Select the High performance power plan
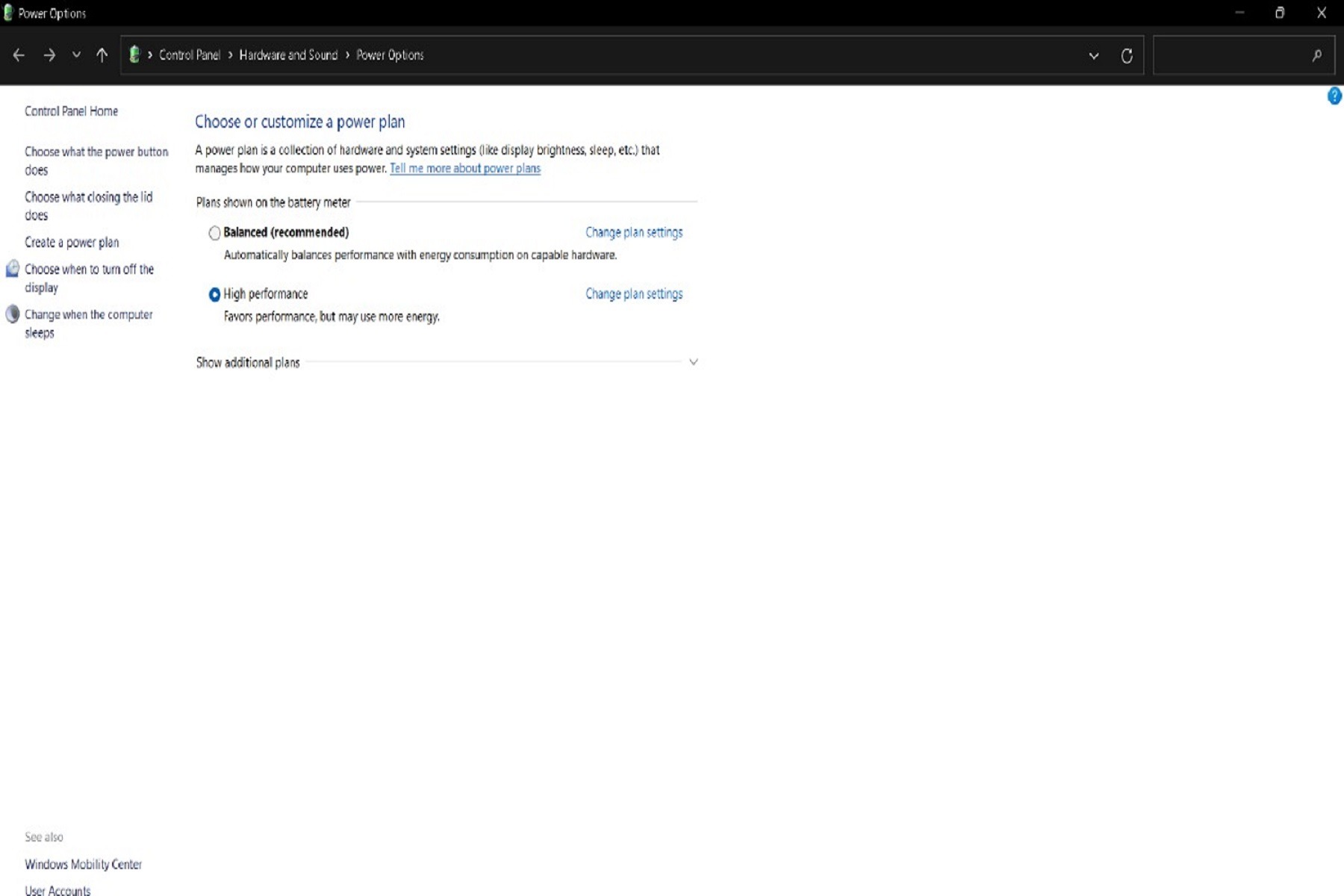Screen dimensions: 1344x896 (x=215, y=295)
